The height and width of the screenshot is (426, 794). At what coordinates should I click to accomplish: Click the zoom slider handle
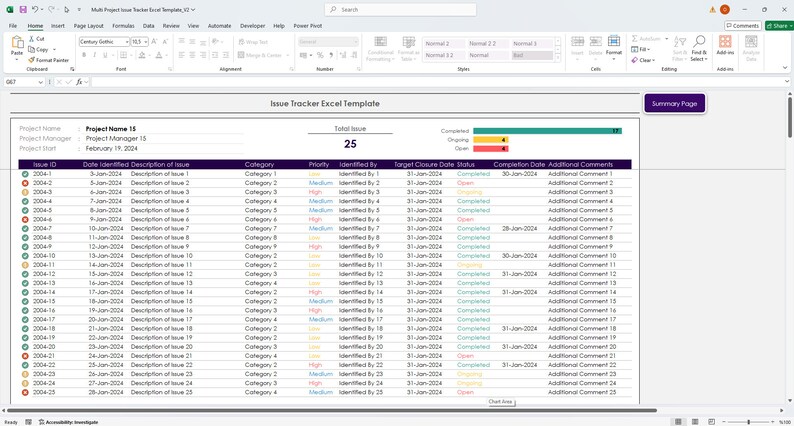pyautogui.click(x=748, y=422)
